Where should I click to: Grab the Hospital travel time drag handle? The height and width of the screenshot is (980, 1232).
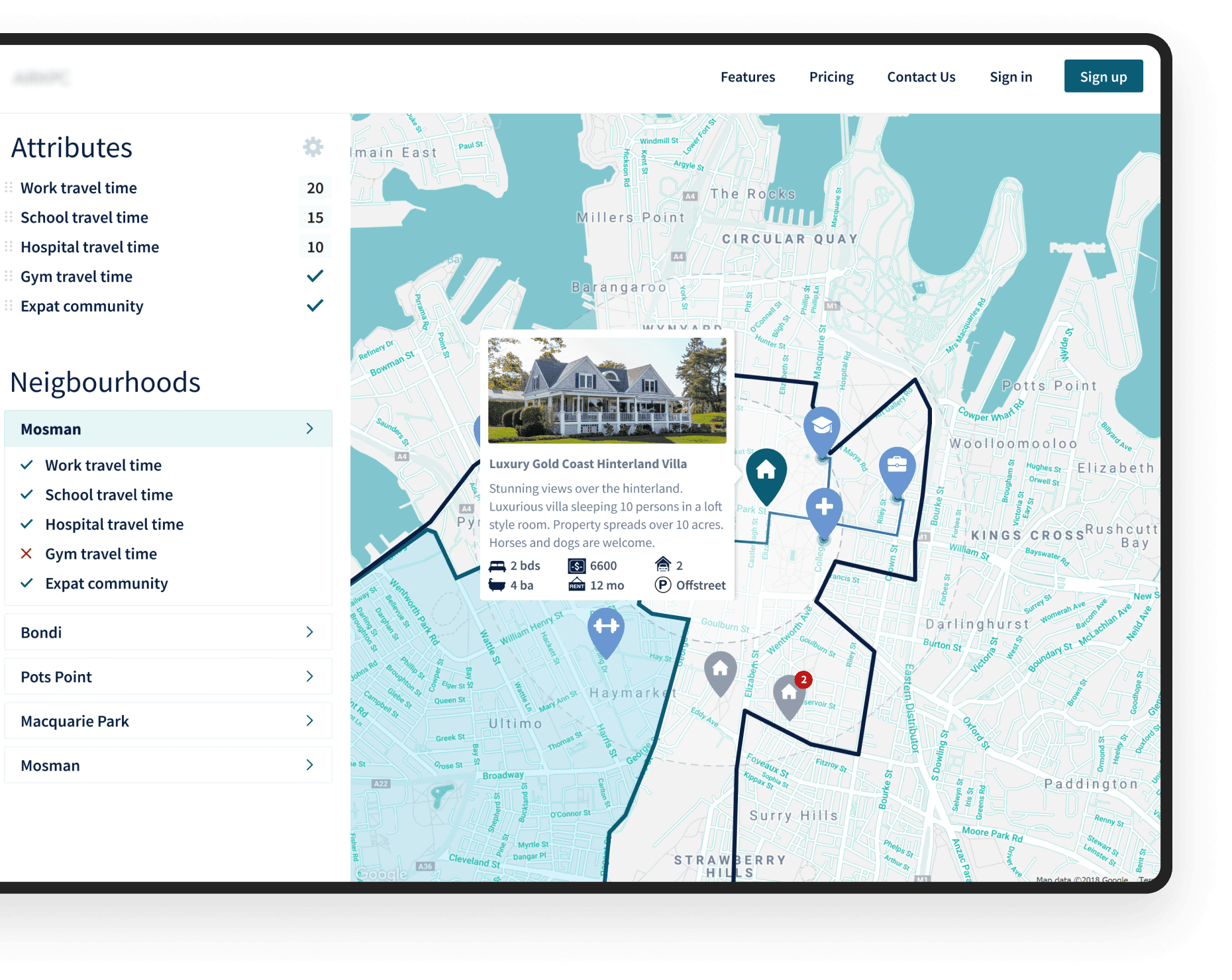pyautogui.click(x=9, y=247)
